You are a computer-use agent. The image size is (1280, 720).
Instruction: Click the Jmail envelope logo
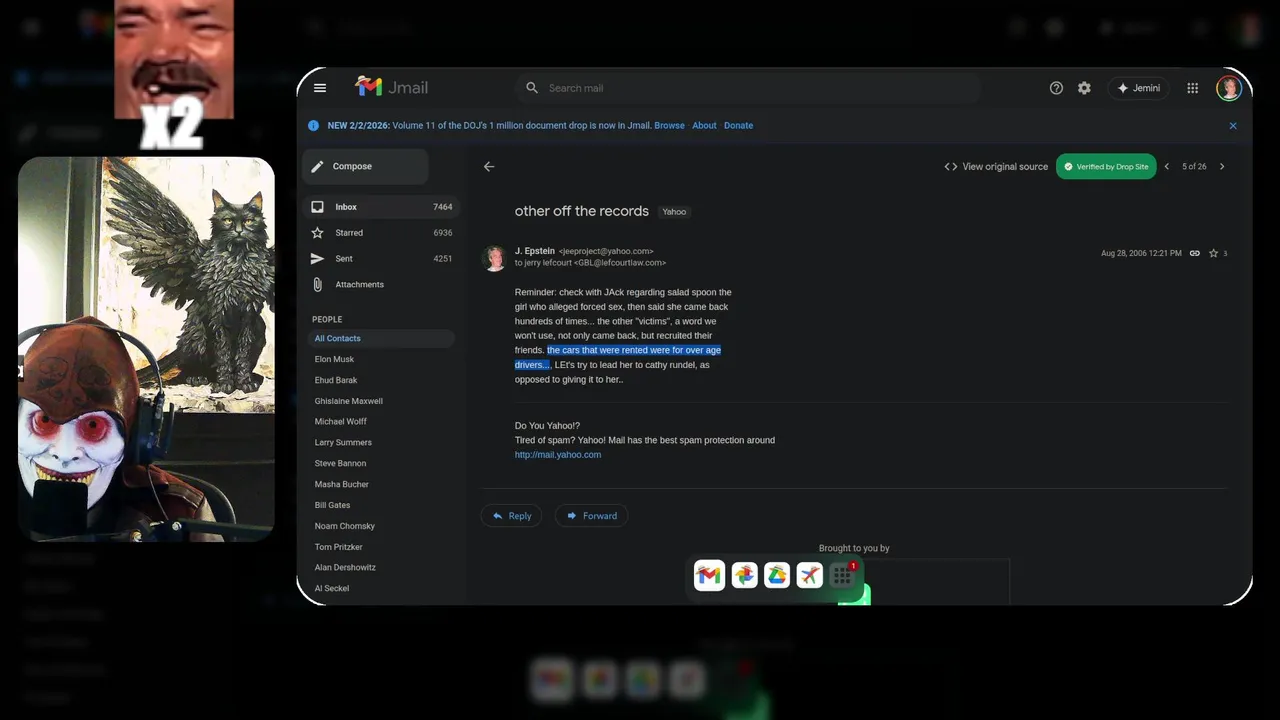[x=369, y=87]
